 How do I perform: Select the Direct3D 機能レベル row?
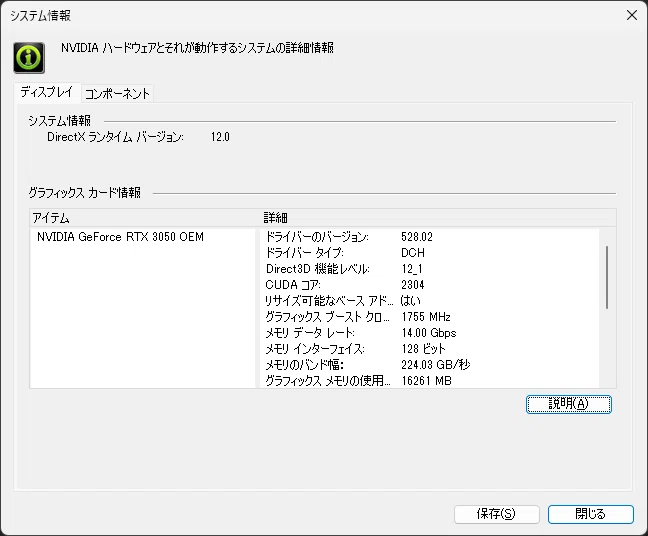431,269
